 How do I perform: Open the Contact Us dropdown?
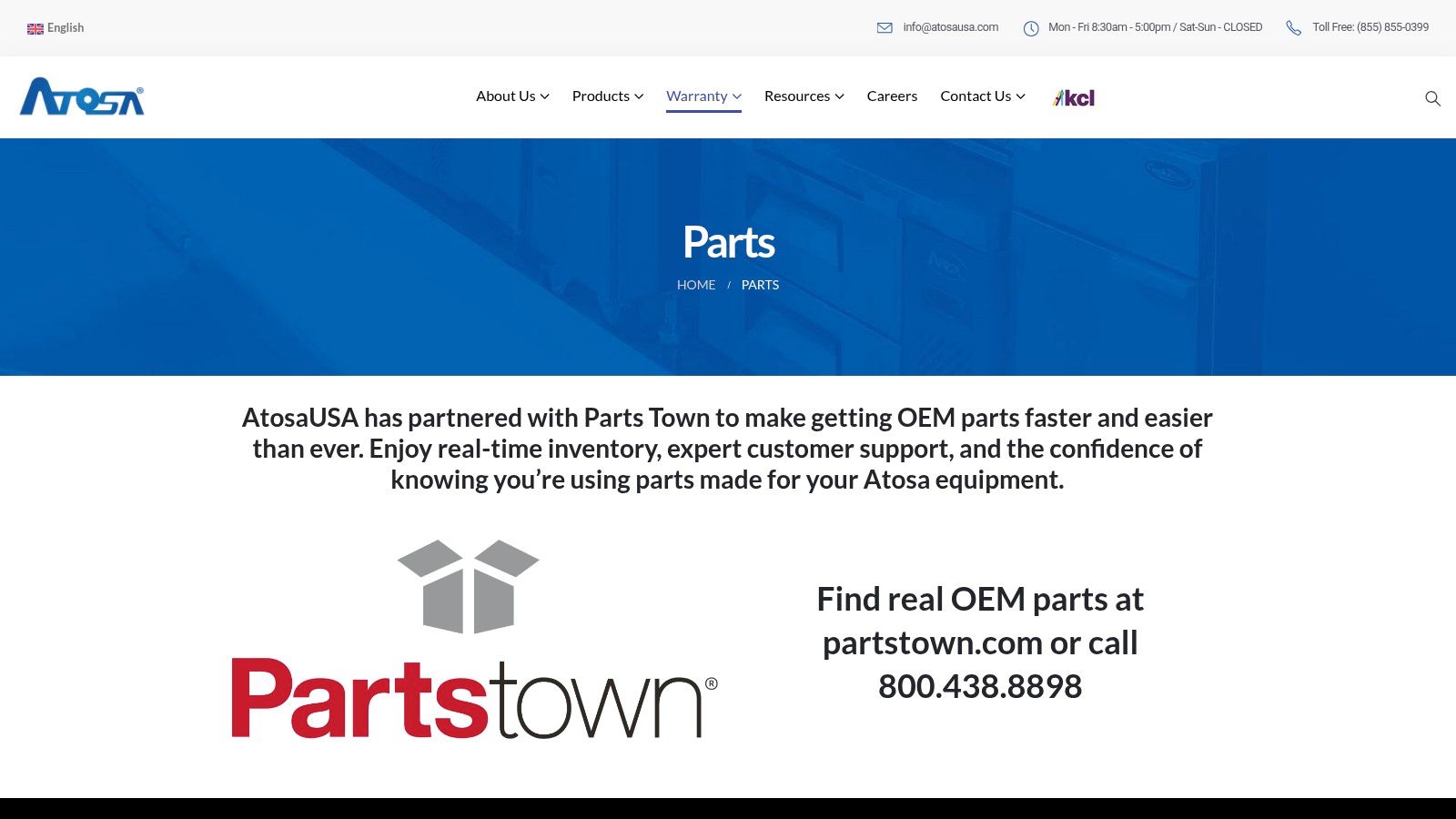(982, 96)
